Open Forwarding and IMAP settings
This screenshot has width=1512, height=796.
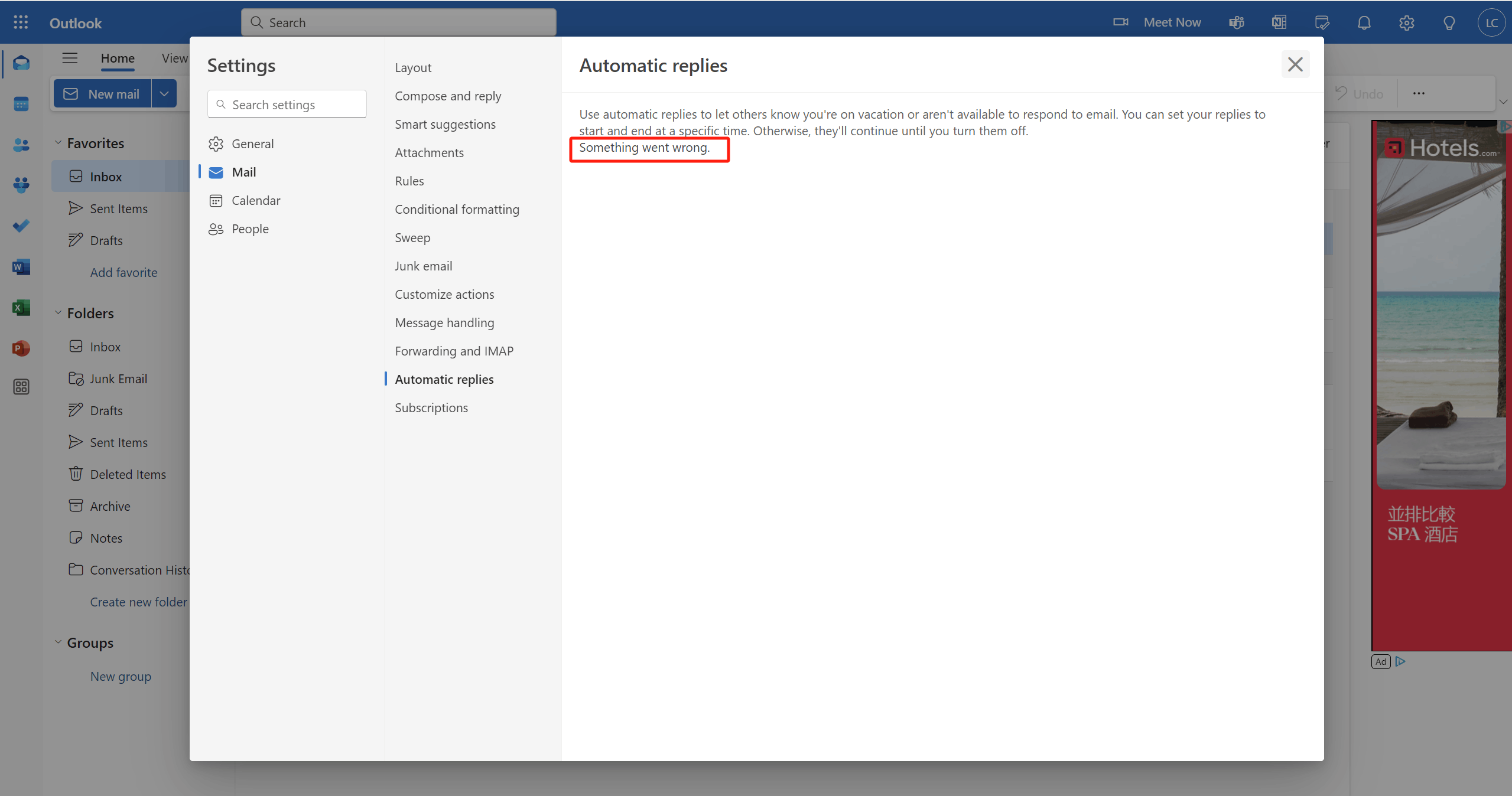454,351
